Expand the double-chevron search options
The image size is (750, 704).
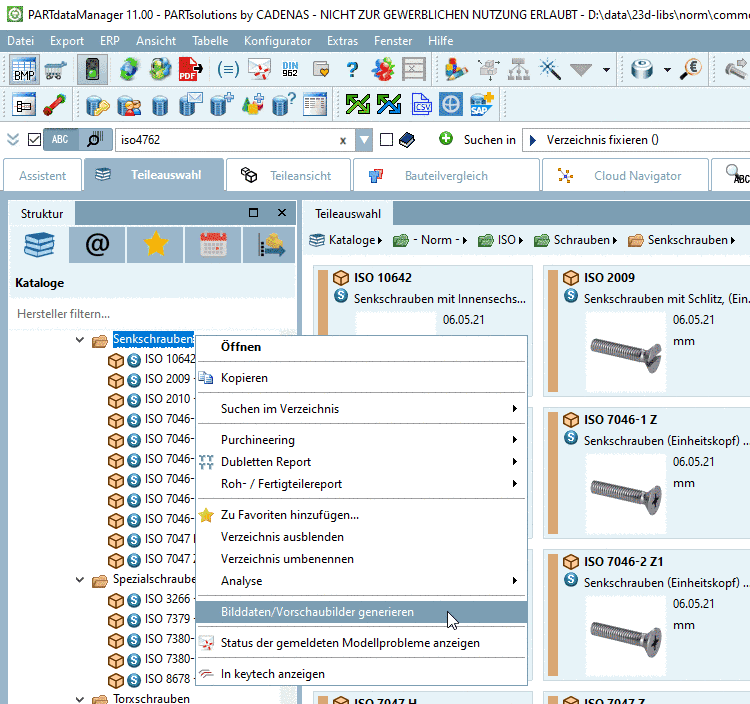point(13,140)
